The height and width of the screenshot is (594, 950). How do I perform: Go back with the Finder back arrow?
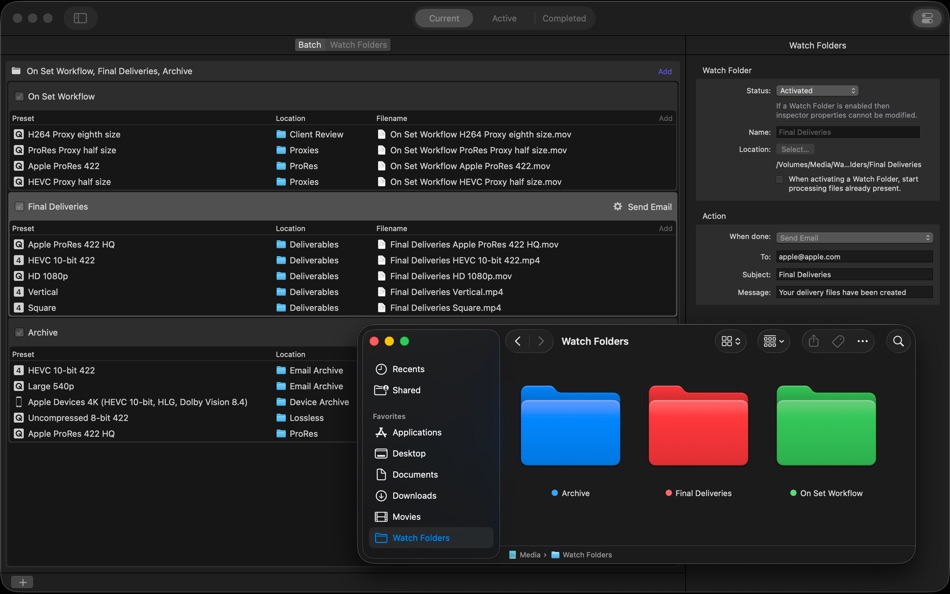pyautogui.click(x=518, y=341)
